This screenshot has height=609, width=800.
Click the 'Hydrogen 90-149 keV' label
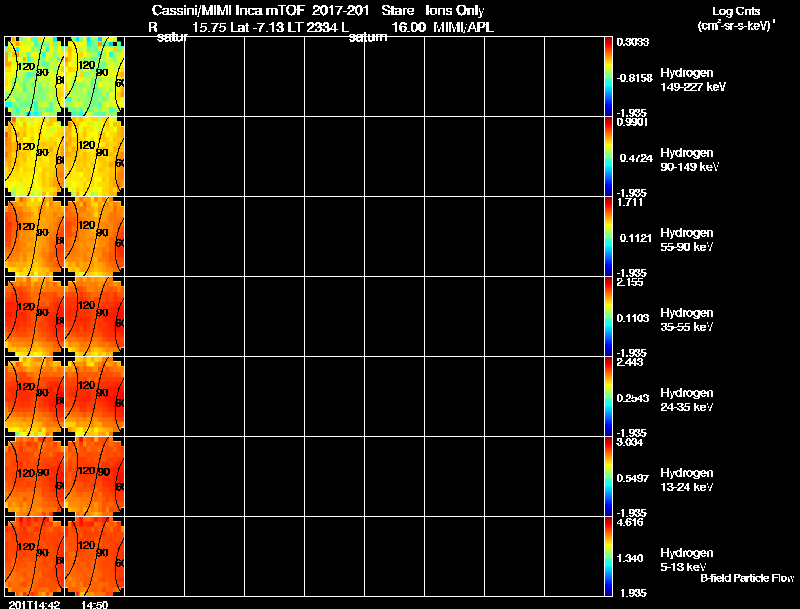click(689, 160)
